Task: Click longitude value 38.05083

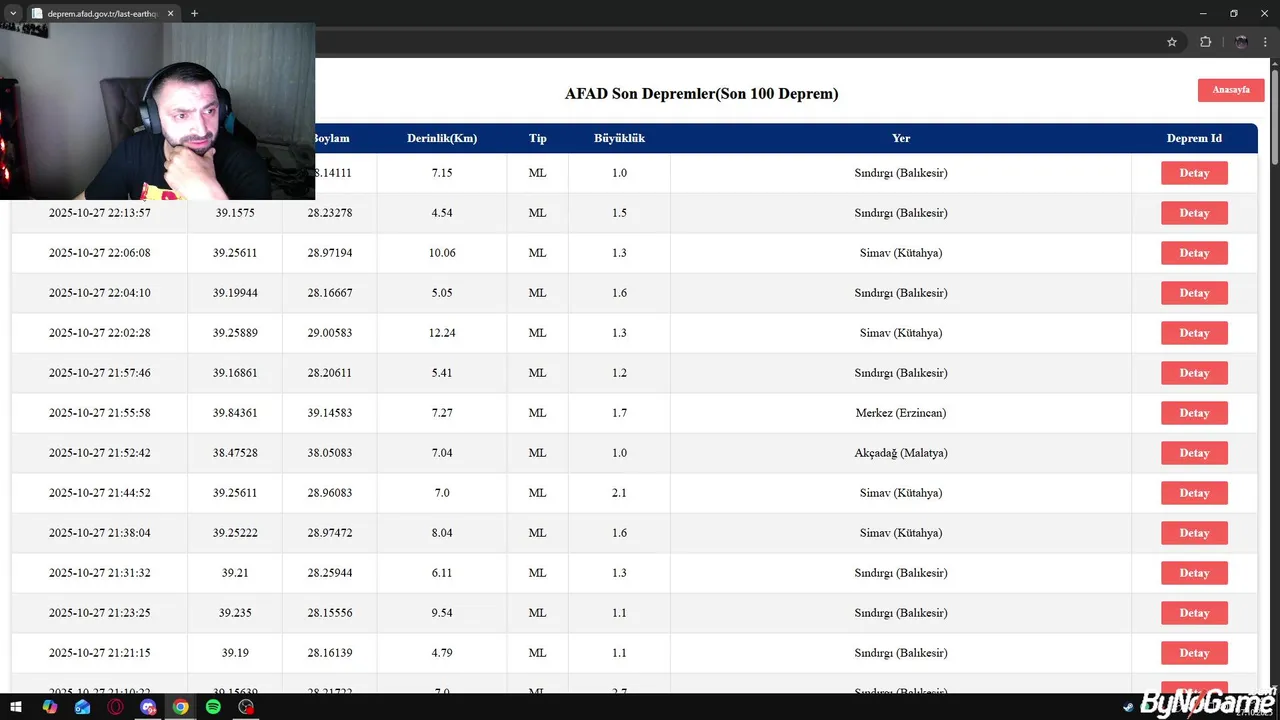Action: (330, 453)
